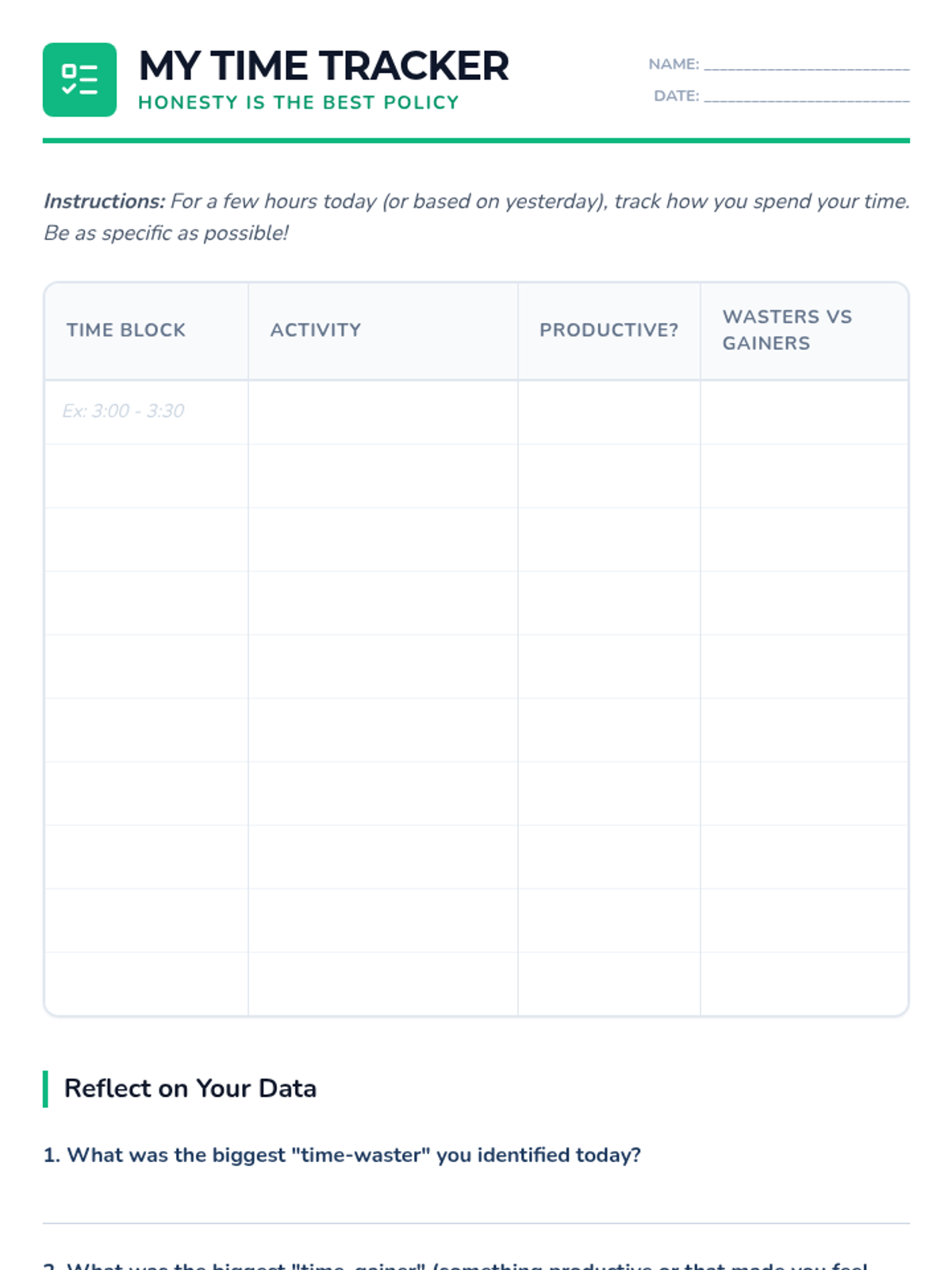This screenshot has width=952, height=1270.
Task: Select the last row Activity cell in table
Action: coord(382,983)
